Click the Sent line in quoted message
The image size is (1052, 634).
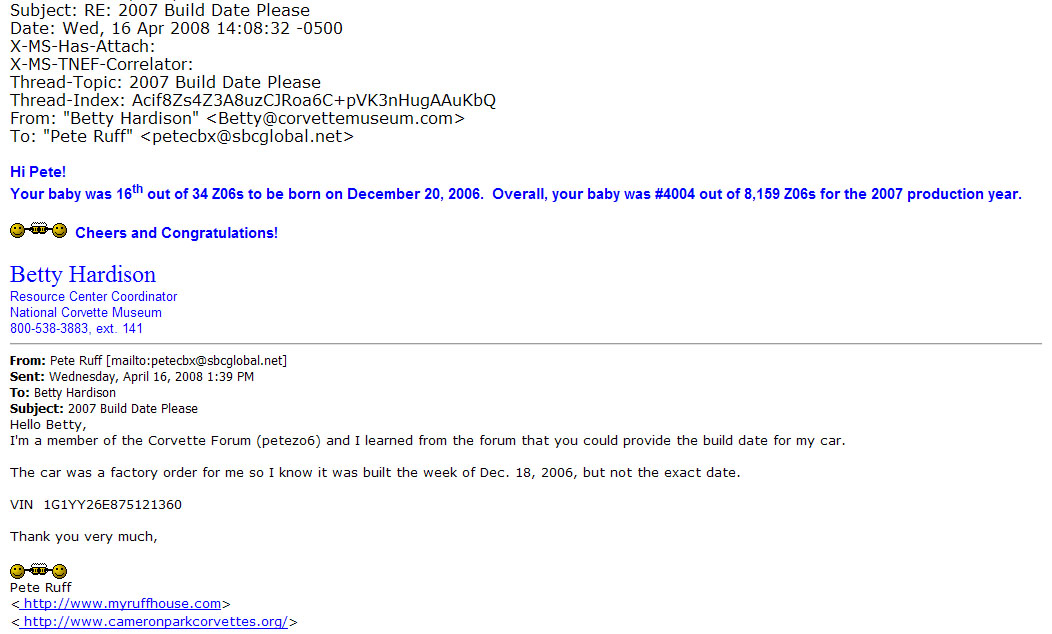(x=132, y=377)
